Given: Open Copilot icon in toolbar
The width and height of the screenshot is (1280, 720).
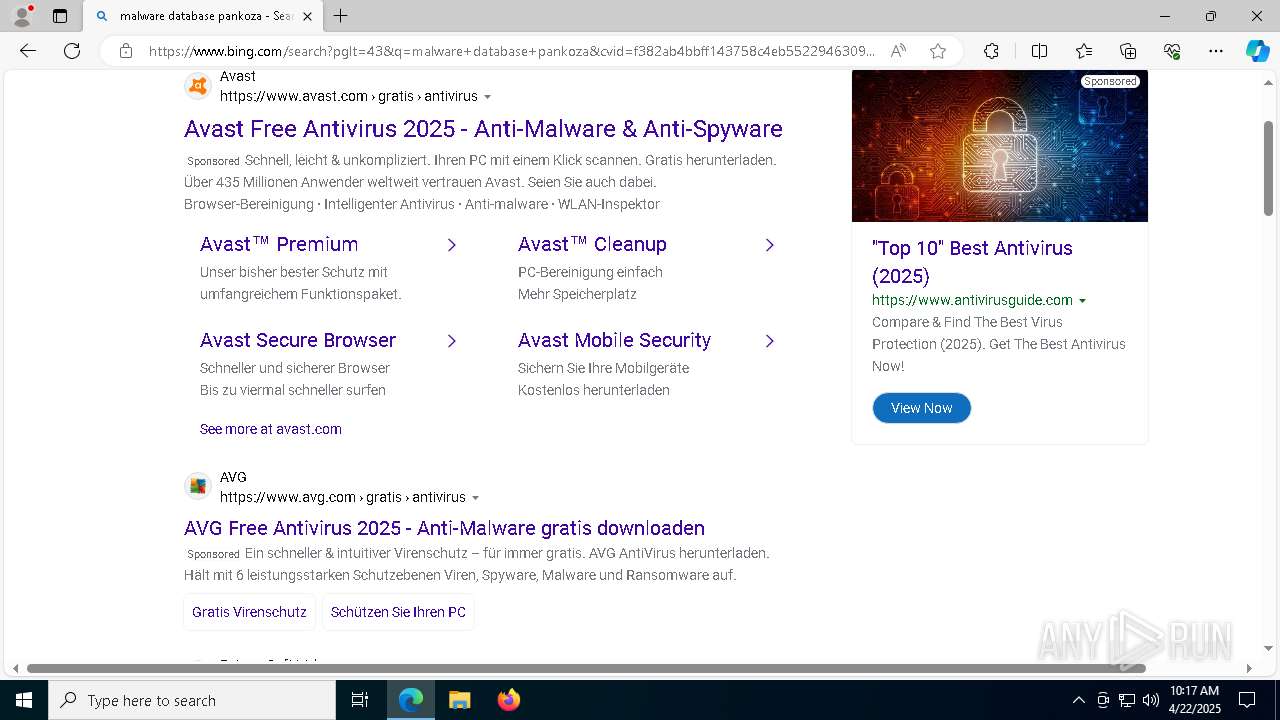Looking at the screenshot, I should pos(1257,51).
